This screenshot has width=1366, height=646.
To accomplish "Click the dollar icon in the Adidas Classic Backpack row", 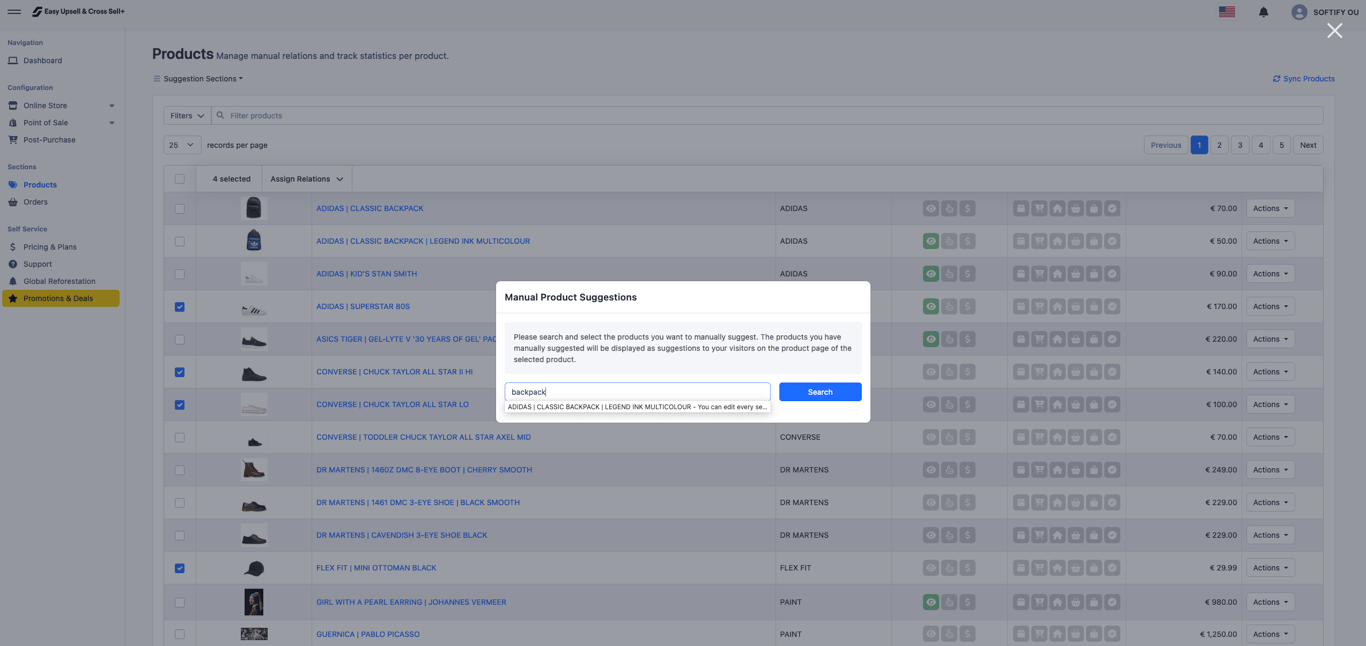I will coord(967,209).
